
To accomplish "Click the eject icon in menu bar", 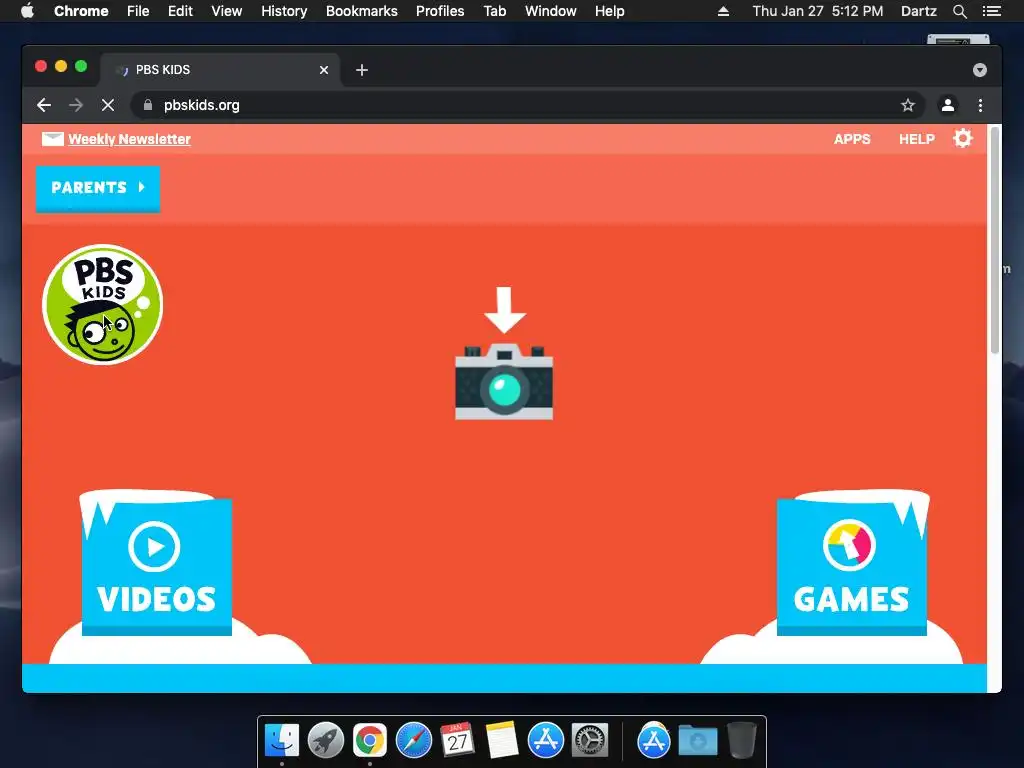I will pos(723,11).
